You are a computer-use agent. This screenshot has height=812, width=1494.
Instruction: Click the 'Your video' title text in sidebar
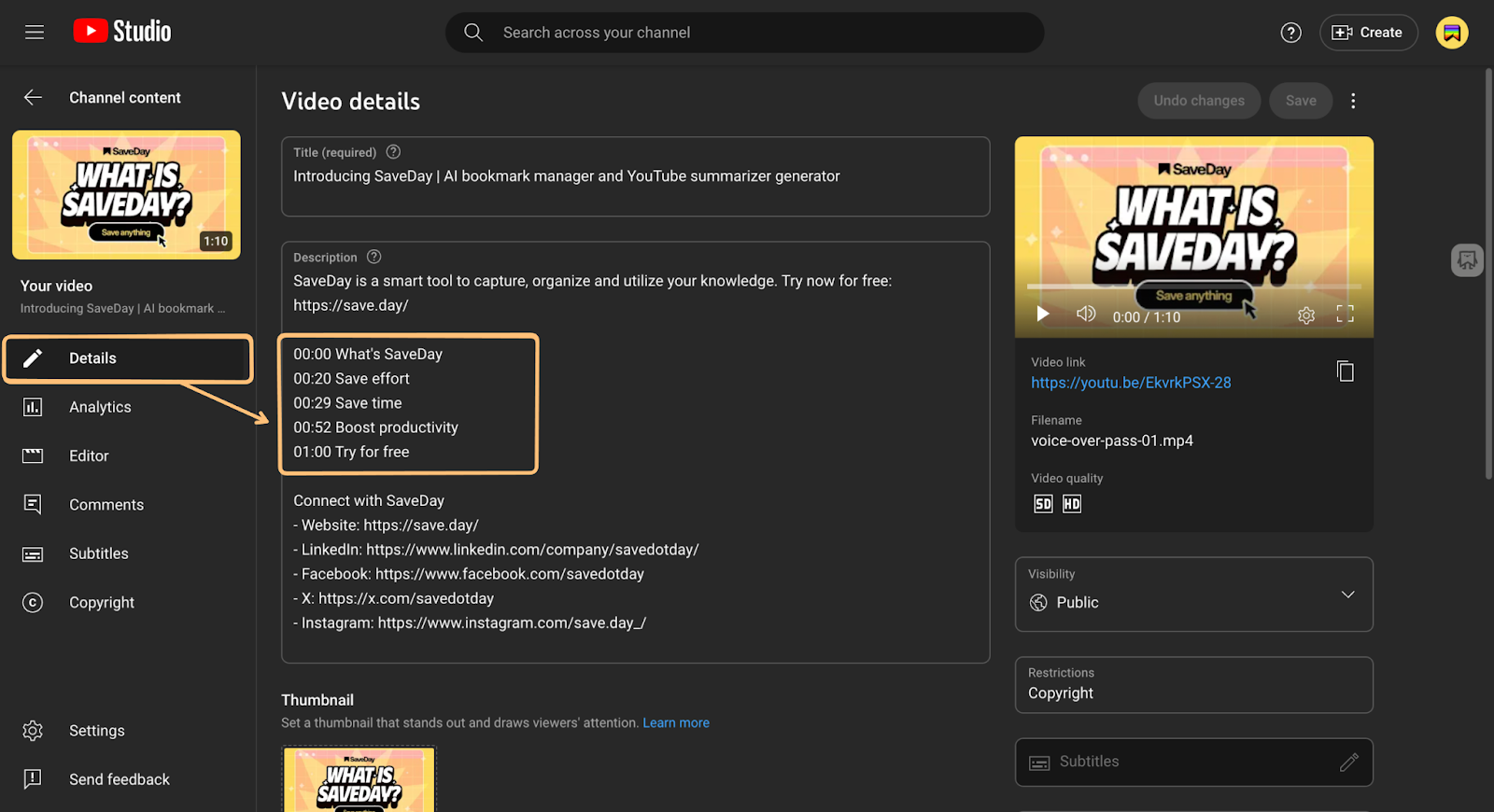pyautogui.click(x=56, y=286)
